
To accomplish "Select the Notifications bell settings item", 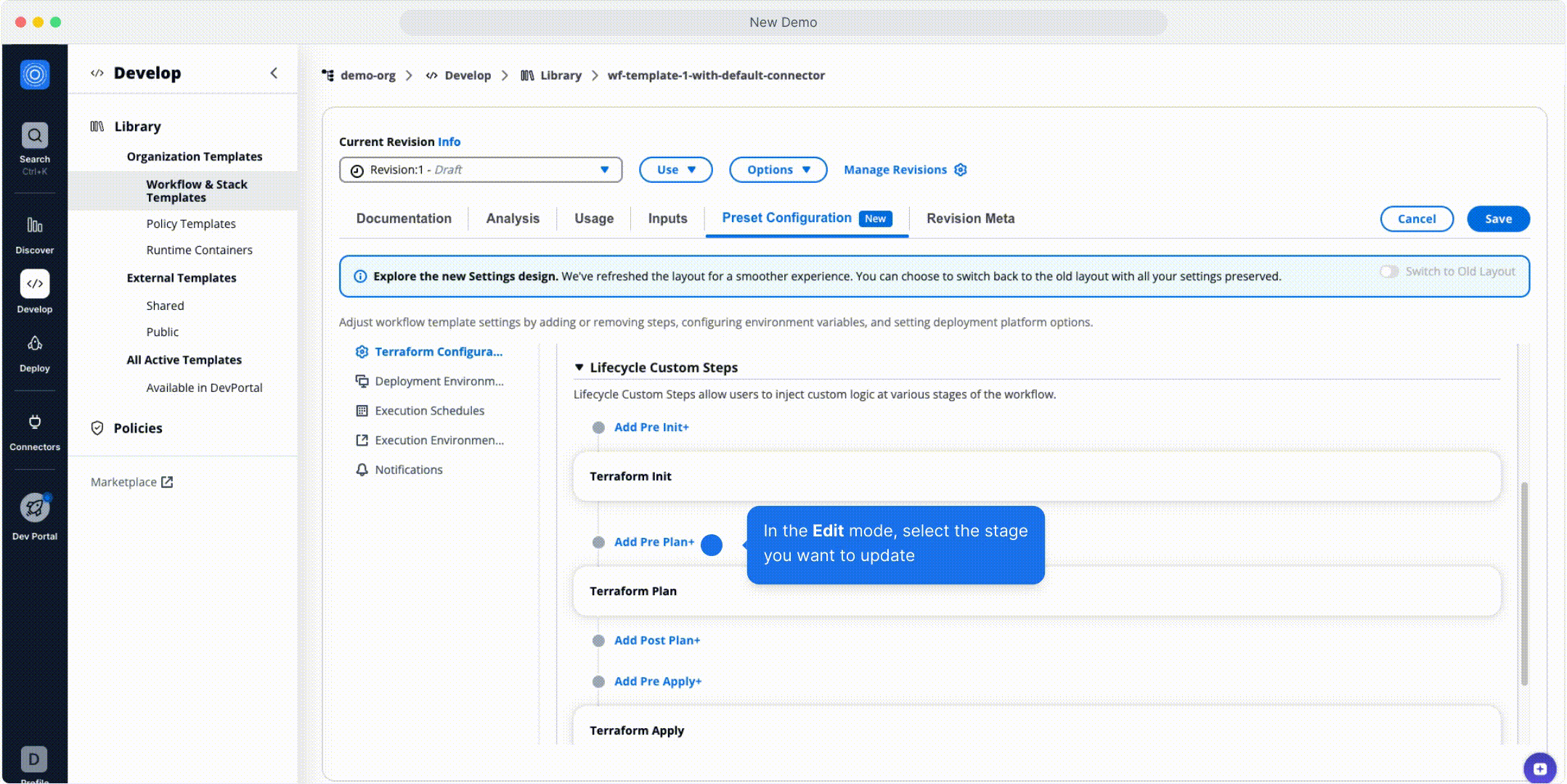I will [x=407, y=469].
